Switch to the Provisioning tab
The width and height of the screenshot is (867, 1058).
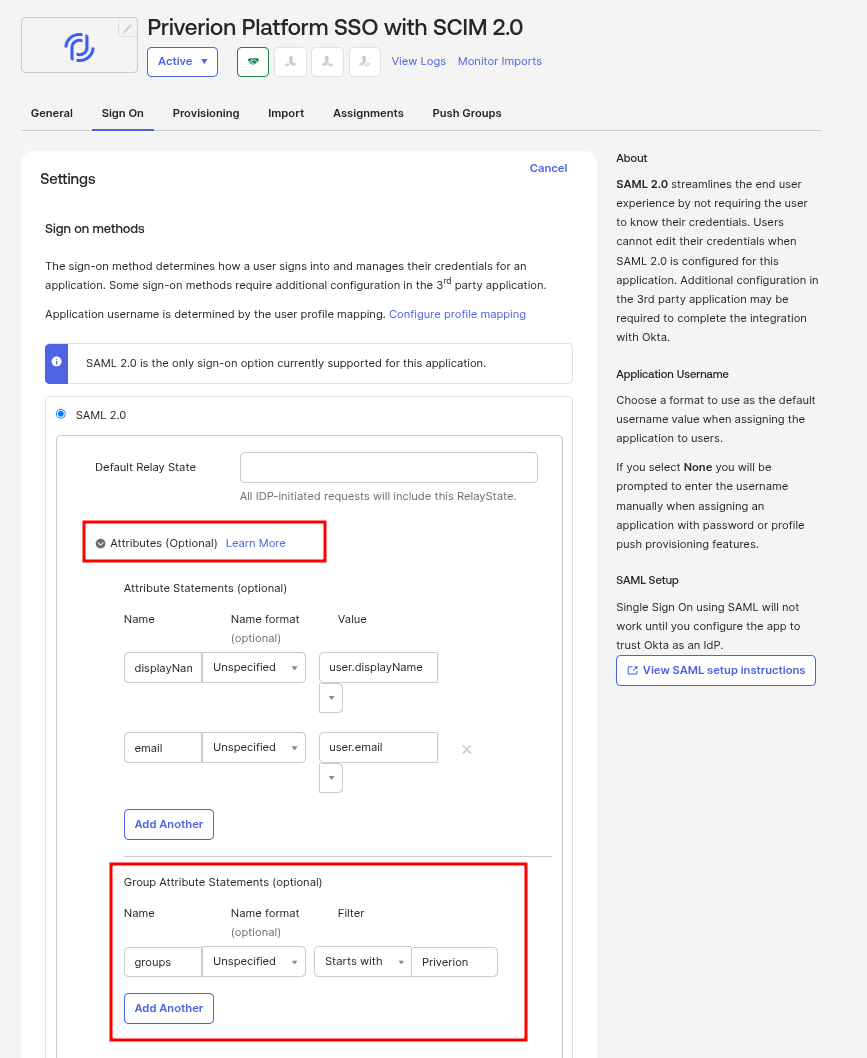[206, 113]
